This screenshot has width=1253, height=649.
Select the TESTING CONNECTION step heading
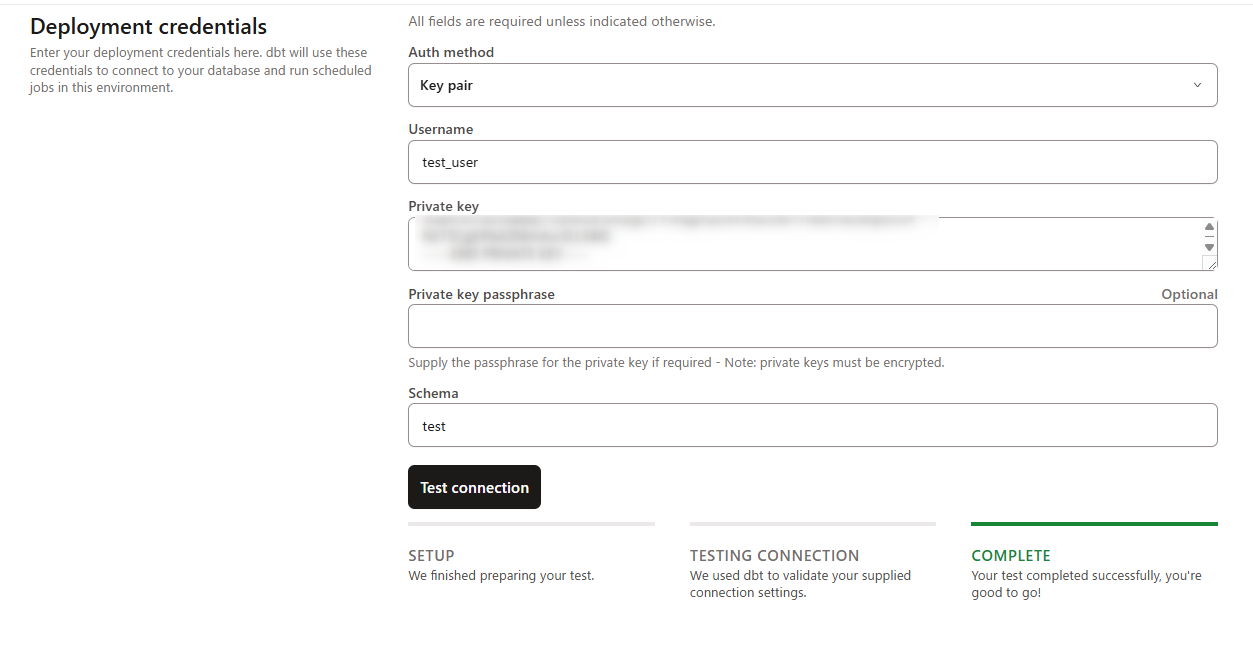point(774,555)
